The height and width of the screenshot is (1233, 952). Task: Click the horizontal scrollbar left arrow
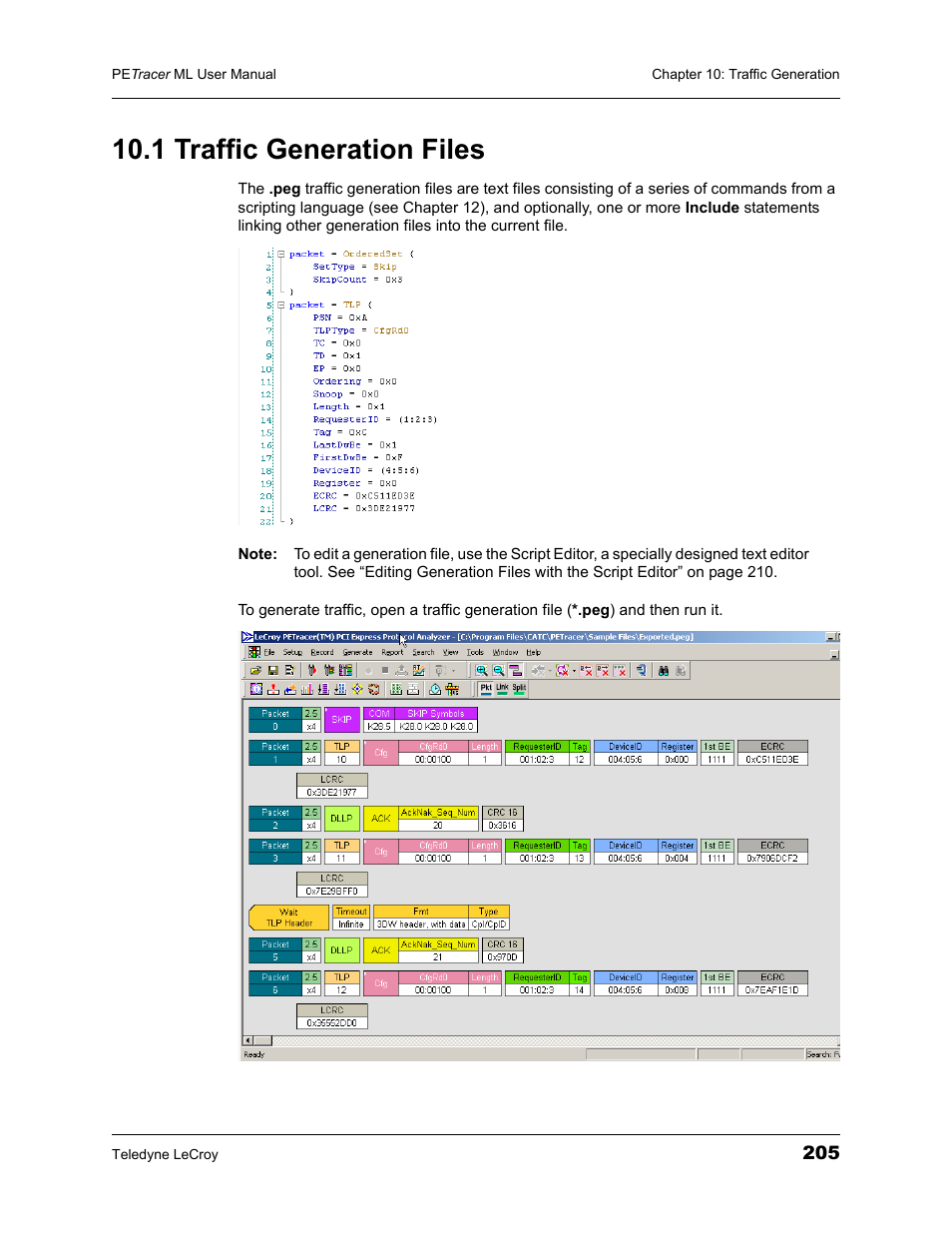[x=248, y=1040]
